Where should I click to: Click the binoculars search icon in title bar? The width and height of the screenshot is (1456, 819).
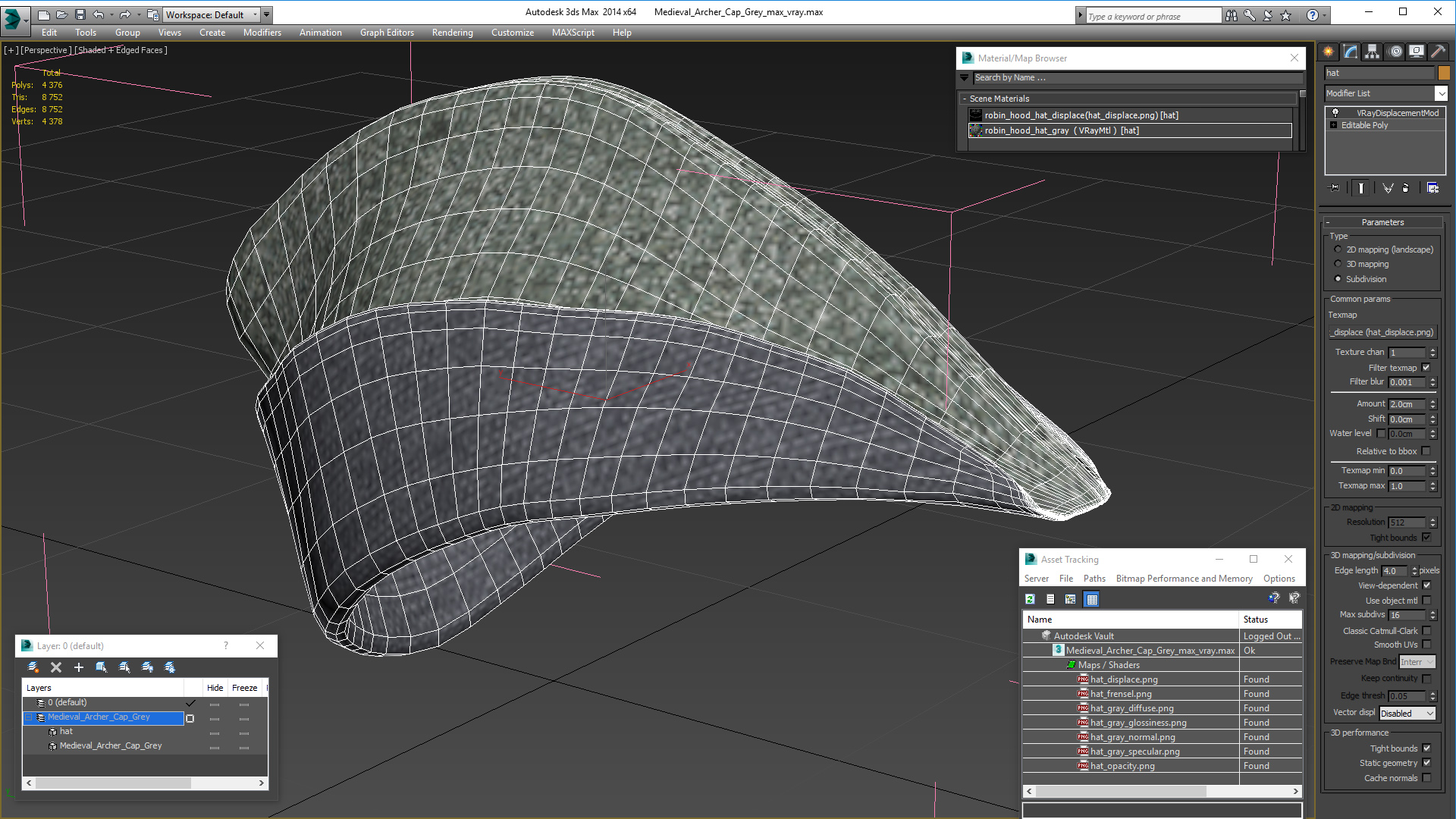click(x=1232, y=15)
